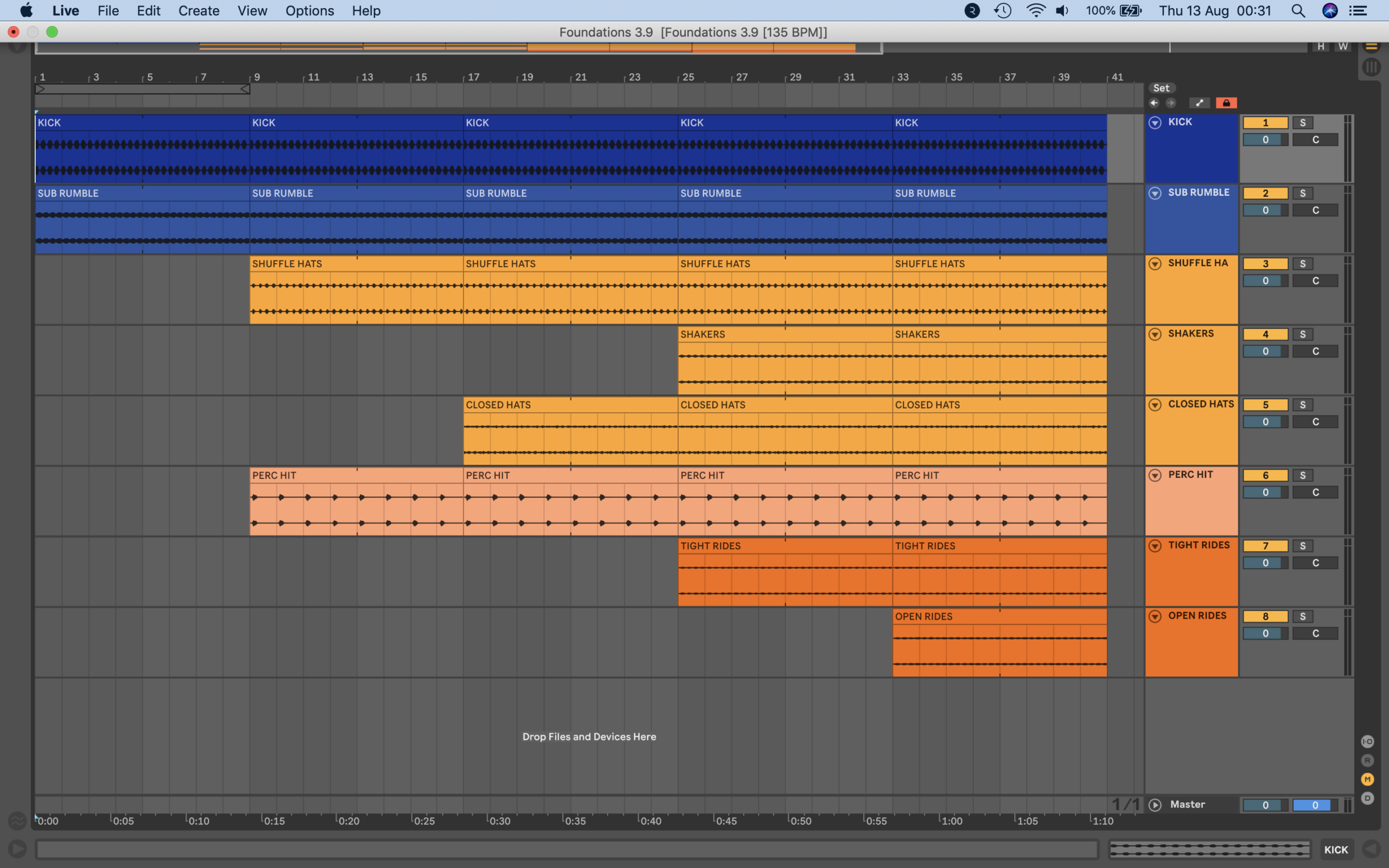Unfold the Master track
The height and width of the screenshot is (868, 1389).
(1155, 806)
